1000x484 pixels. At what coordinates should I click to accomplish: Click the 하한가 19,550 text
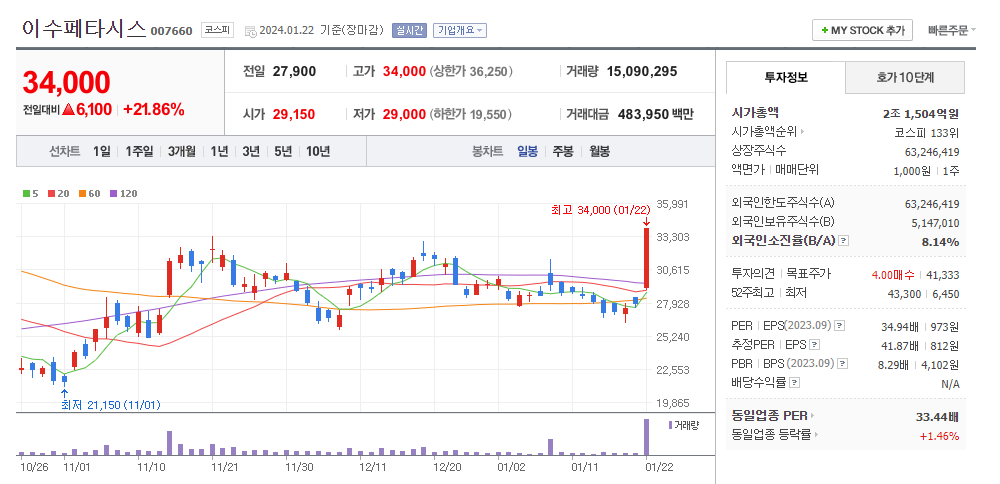[471, 115]
